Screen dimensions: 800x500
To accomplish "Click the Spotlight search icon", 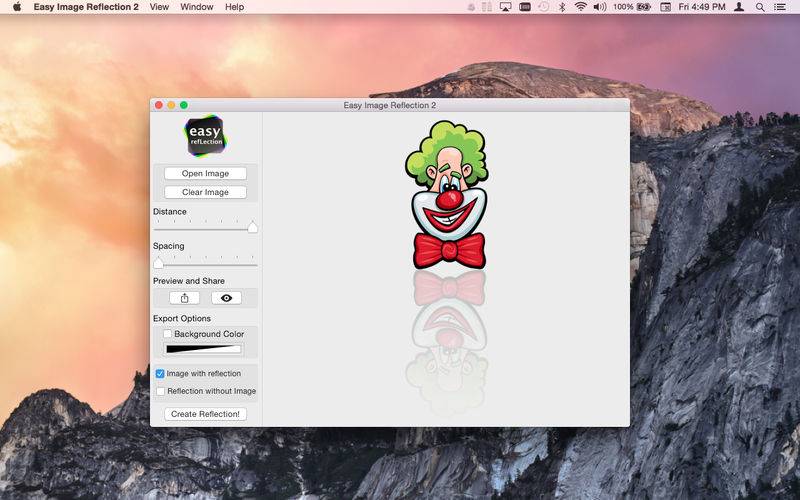I will coord(760,7).
